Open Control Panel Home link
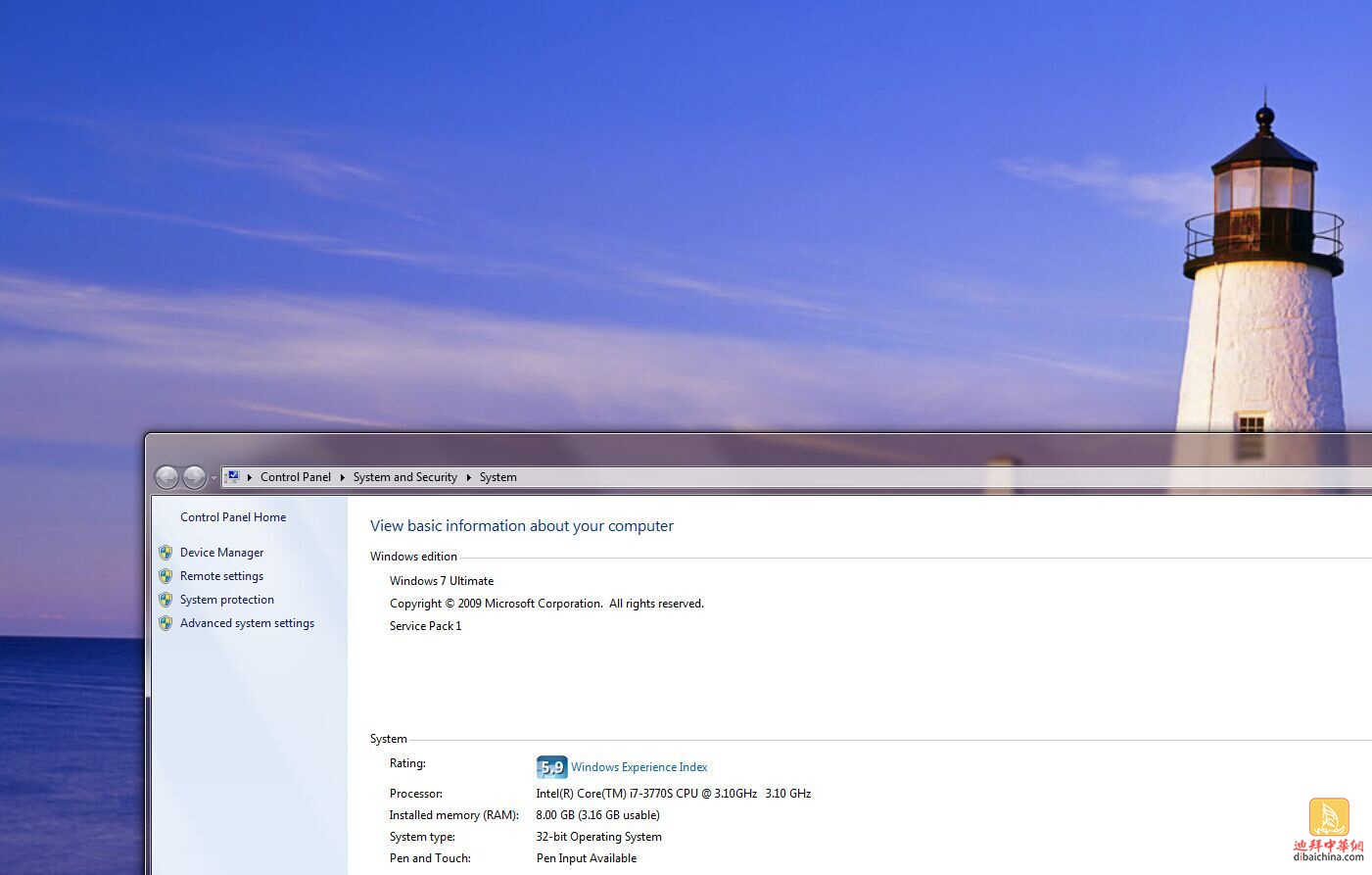 click(x=233, y=517)
